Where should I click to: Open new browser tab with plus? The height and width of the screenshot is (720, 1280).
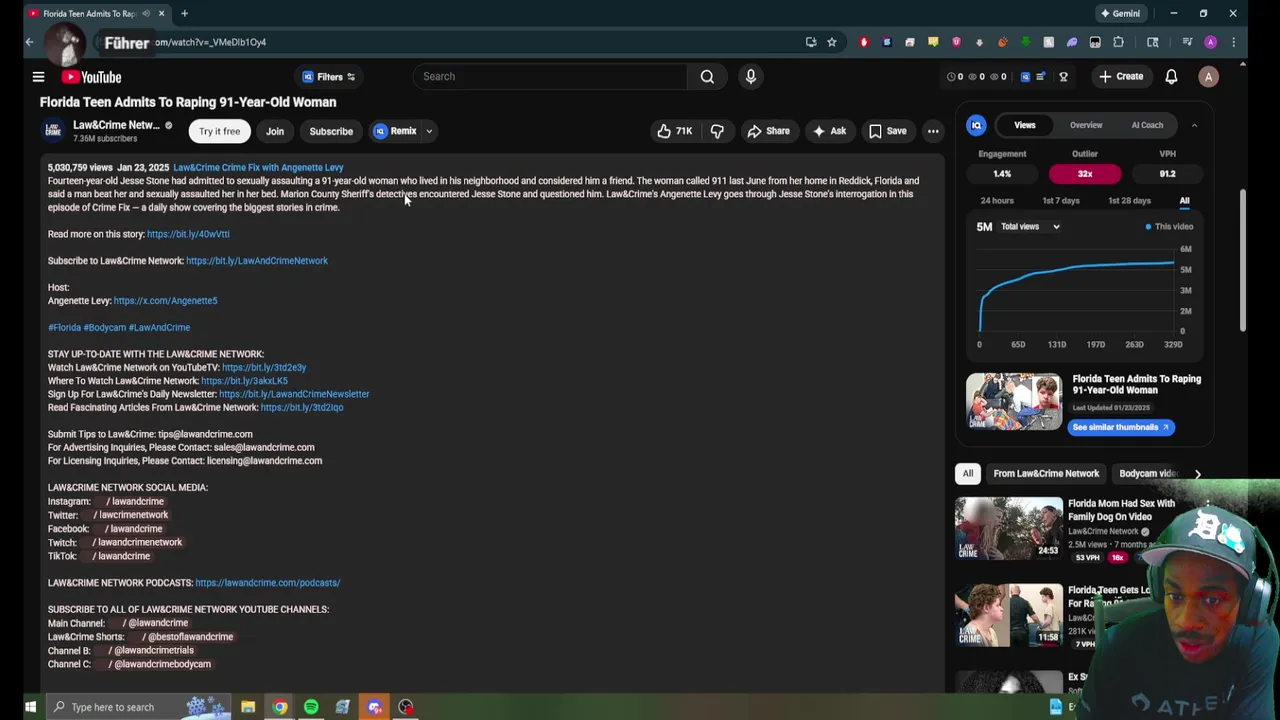click(184, 13)
